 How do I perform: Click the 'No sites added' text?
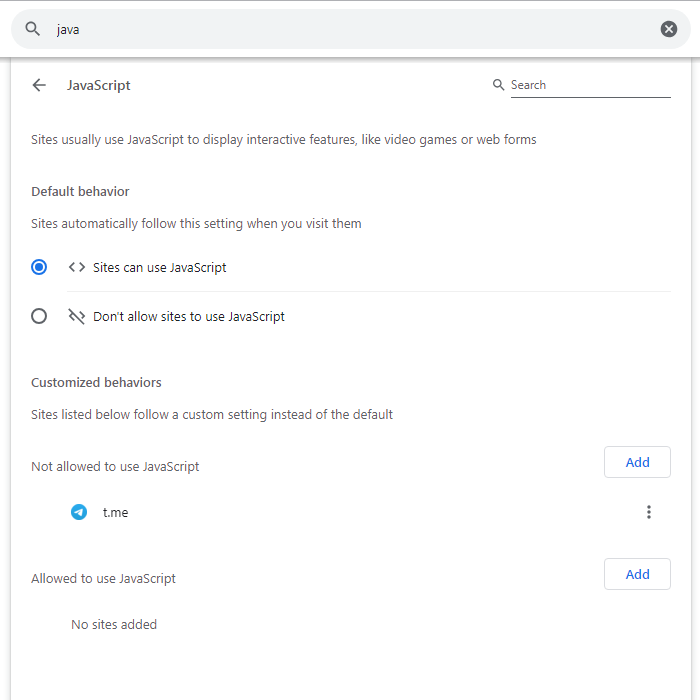114,624
